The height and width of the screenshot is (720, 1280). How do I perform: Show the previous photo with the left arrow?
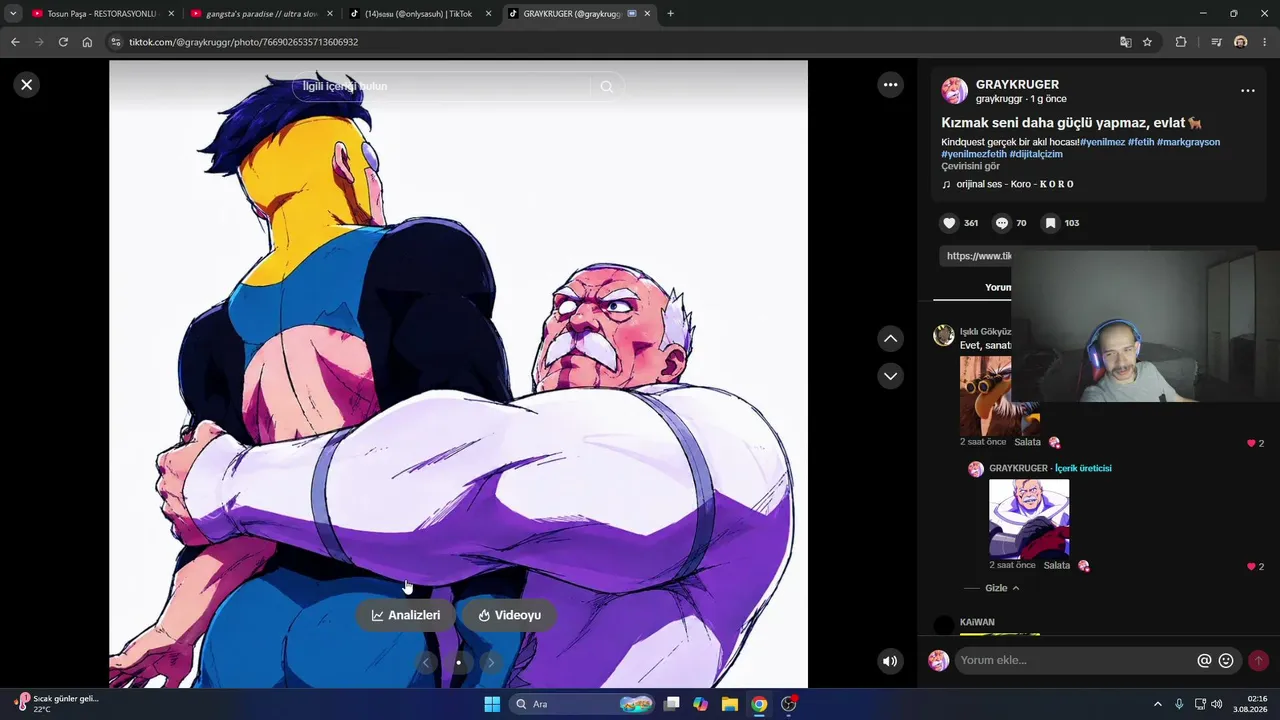(x=426, y=662)
